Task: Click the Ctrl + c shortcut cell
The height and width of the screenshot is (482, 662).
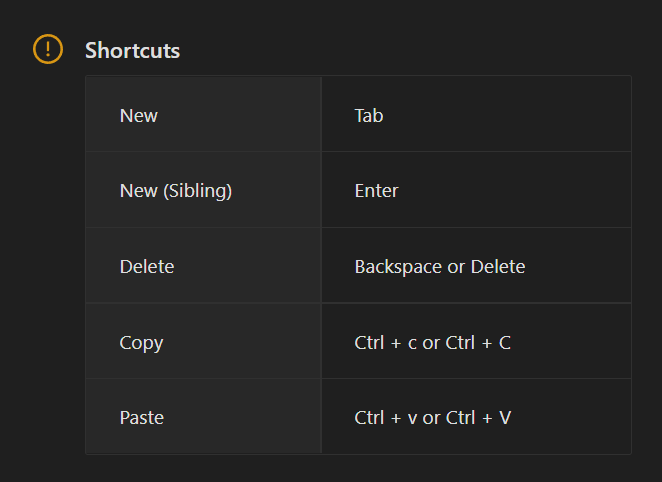Action: (476, 342)
